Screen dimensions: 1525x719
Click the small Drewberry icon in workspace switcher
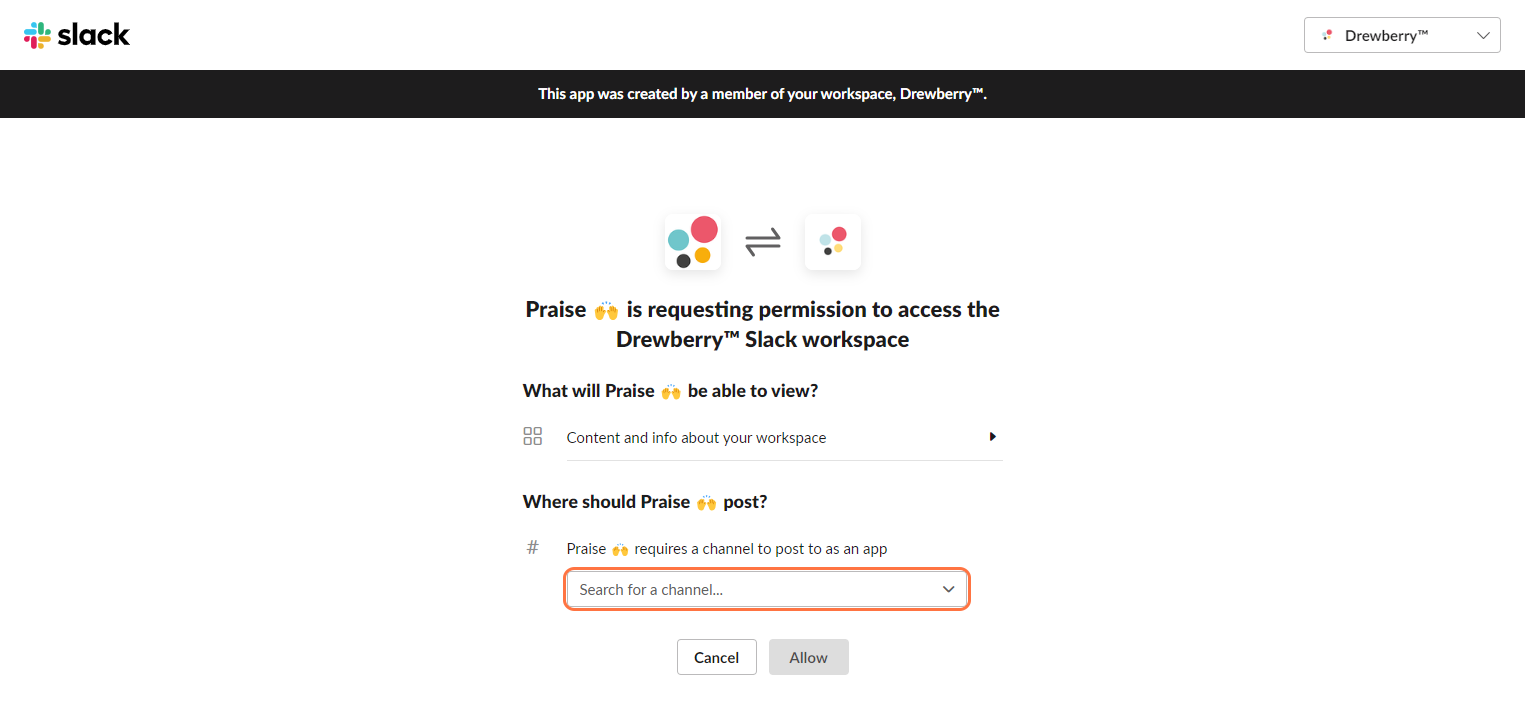(x=1328, y=35)
